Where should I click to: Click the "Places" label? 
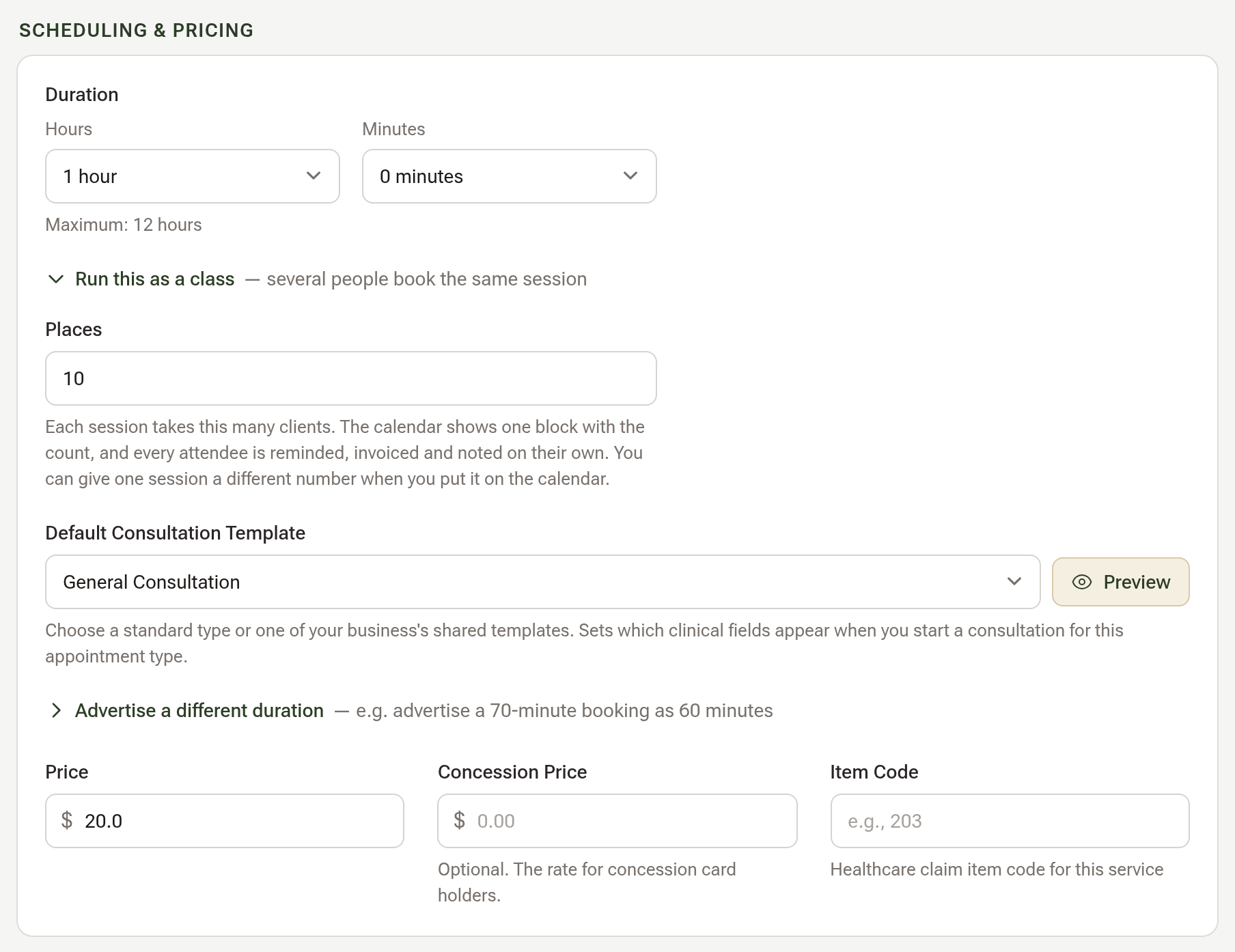pos(74,329)
